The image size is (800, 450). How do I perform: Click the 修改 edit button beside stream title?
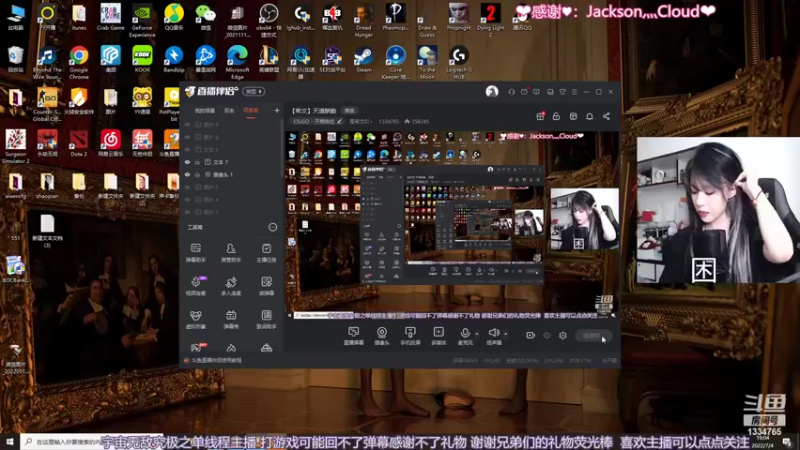click(x=349, y=111)
